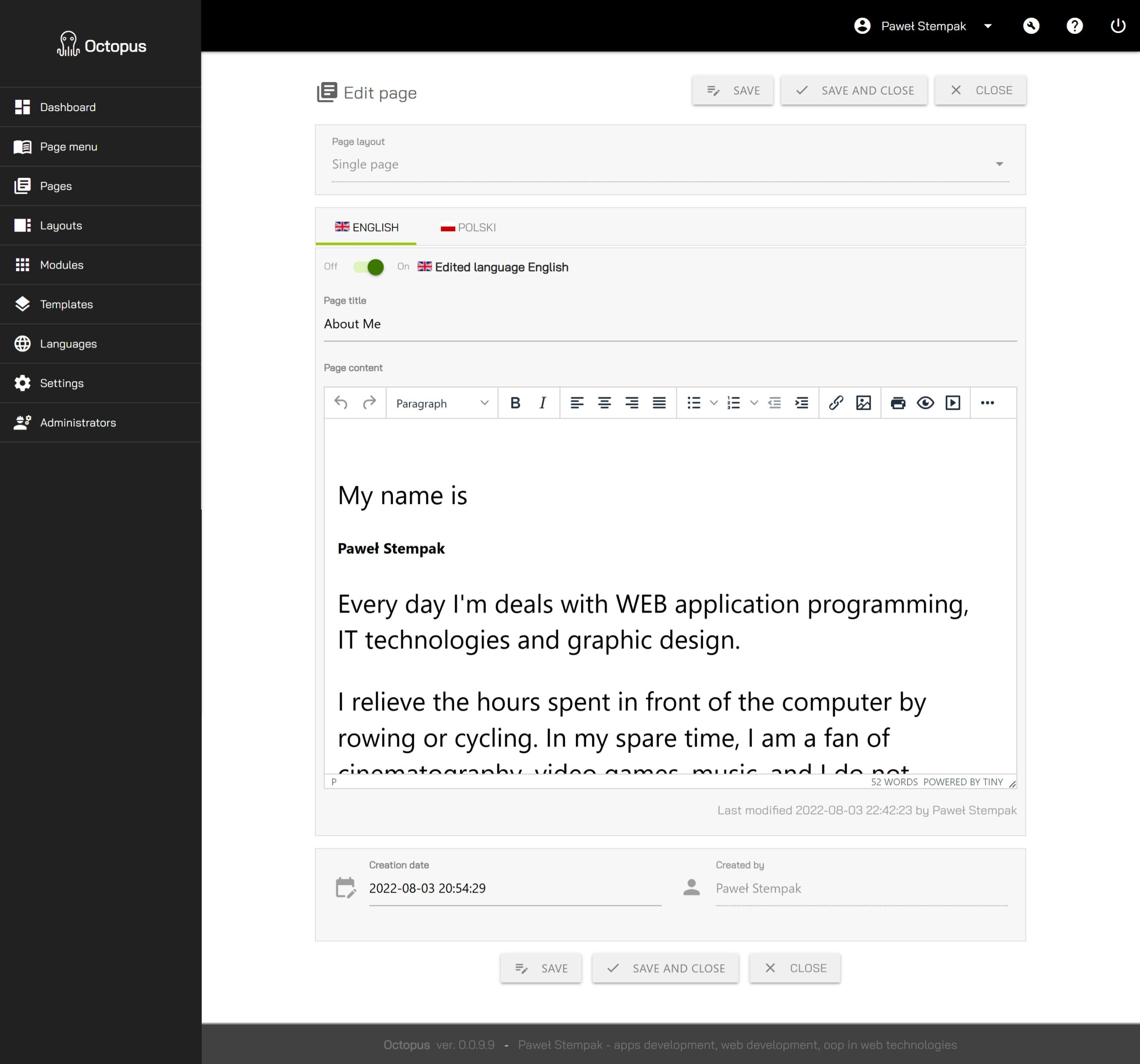
Task: Log out with the power icon
Action: (1118, 26)
